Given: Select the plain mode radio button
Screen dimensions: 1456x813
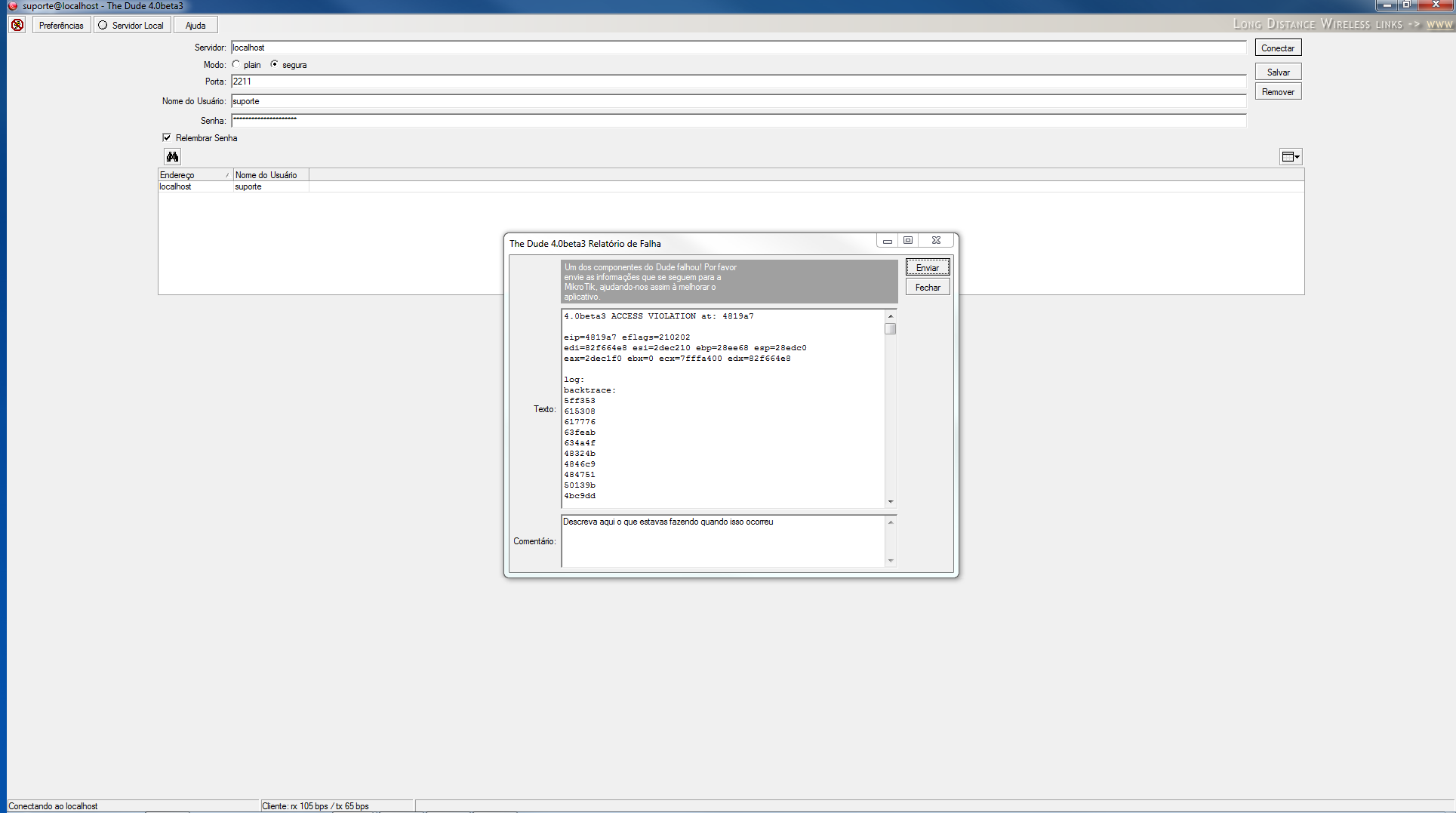Looking at the screenshot, I should [x=236, y=65].
